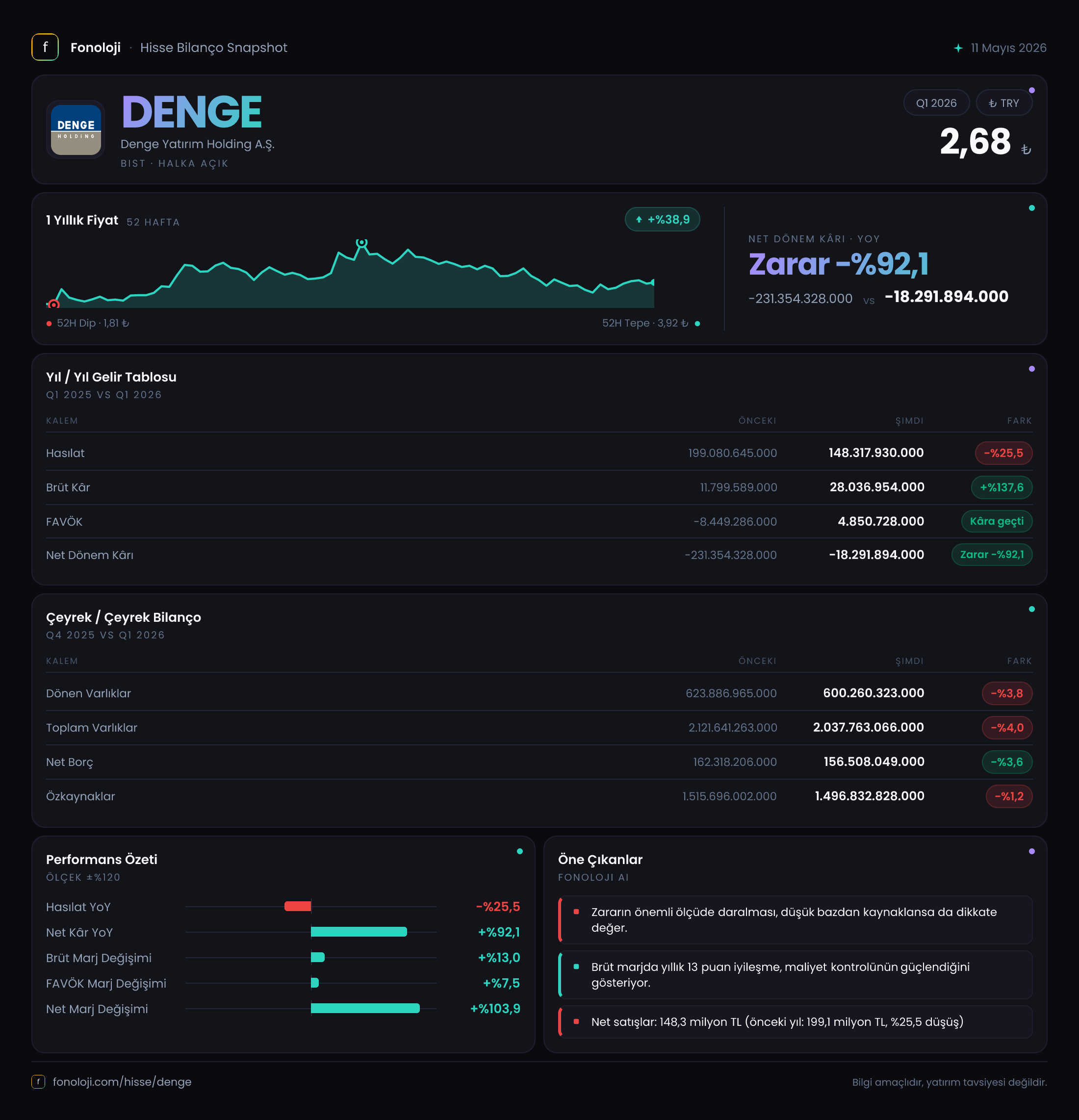Click the highlight about "Zararın önemli ölçüde daralması"

tap(796, 920)
